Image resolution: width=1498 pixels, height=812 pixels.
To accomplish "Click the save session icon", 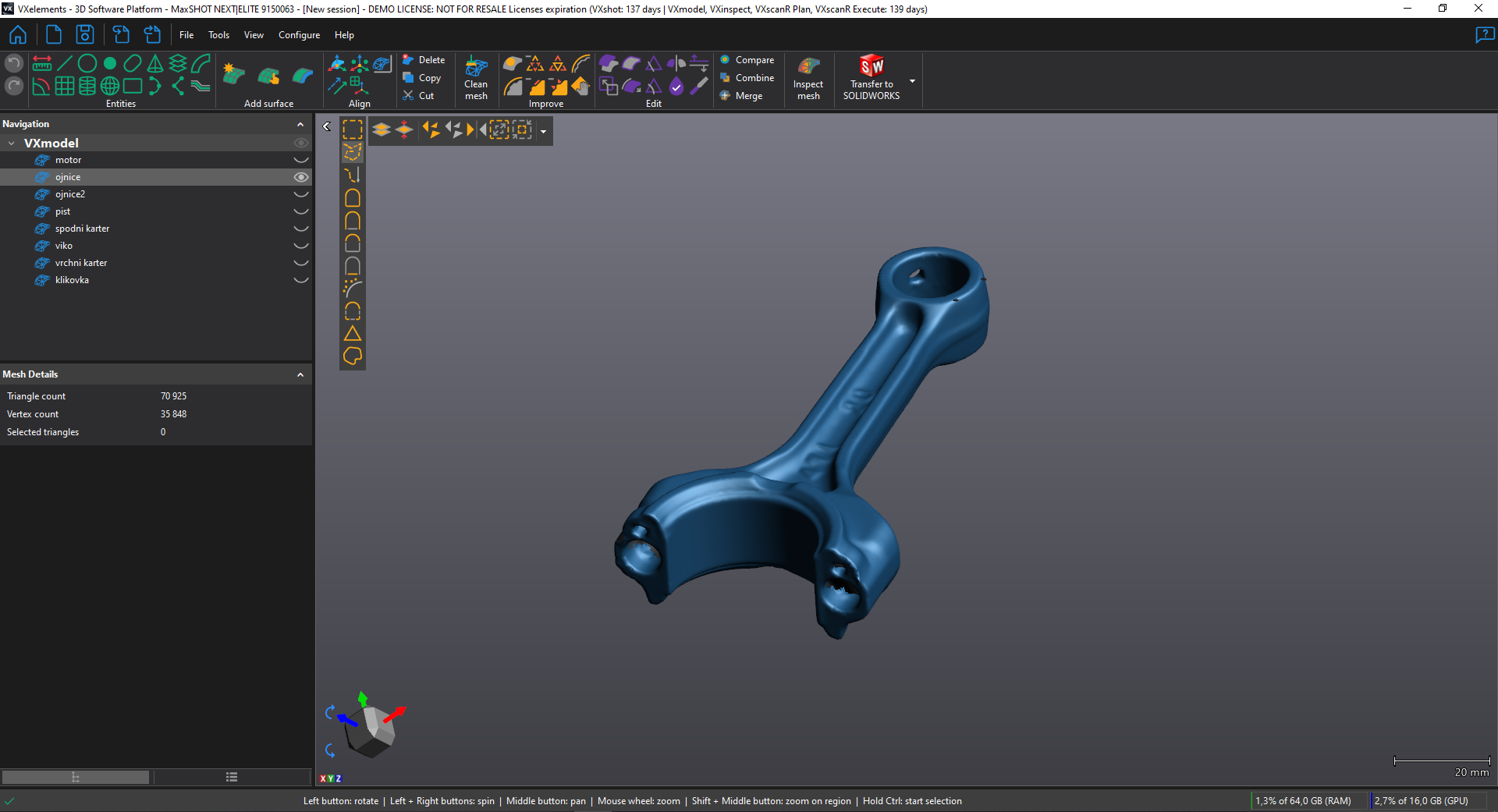I will pyautogui.click(x=84, y=35).
